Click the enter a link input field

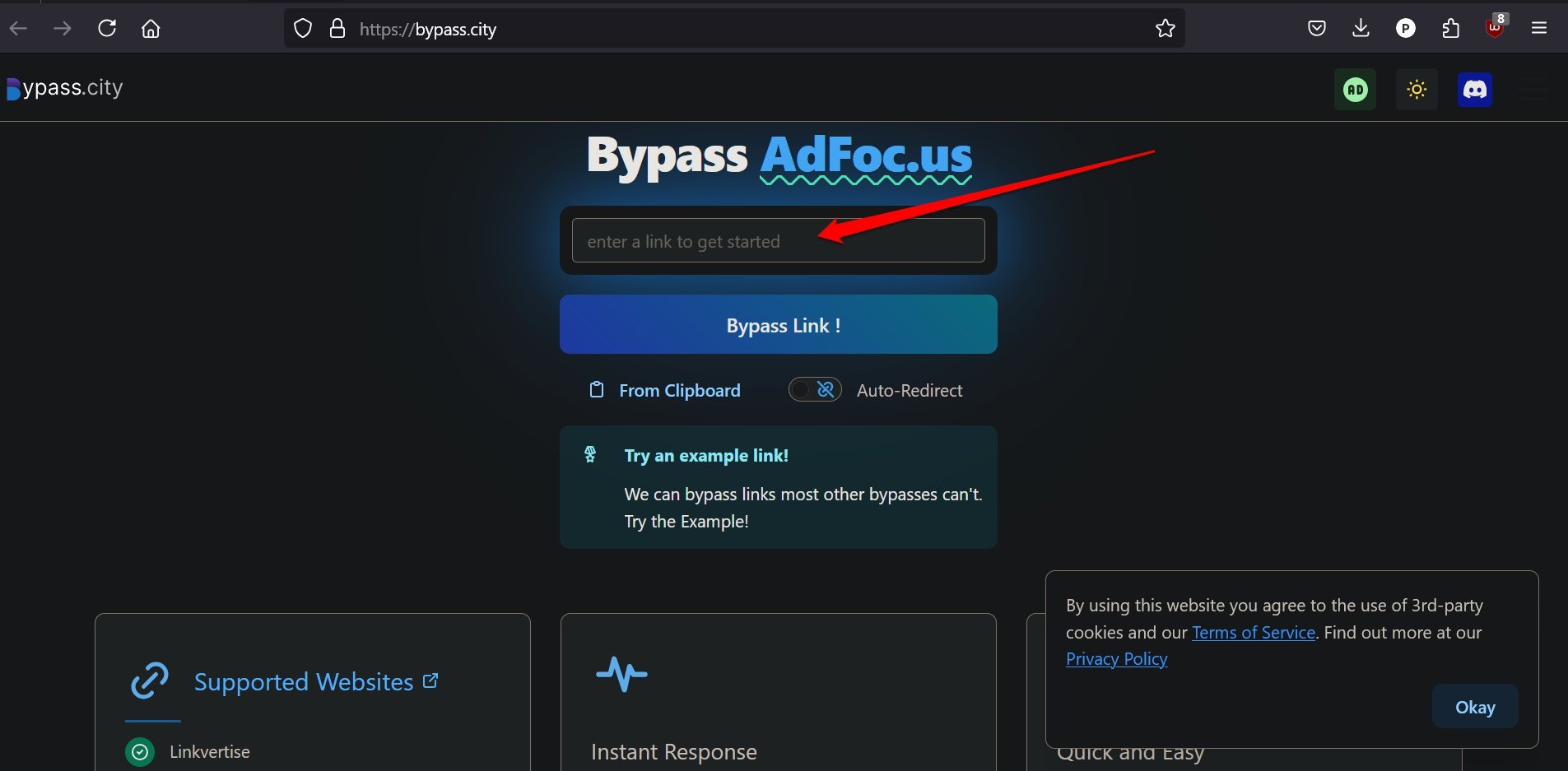click(x=778, y=240)
